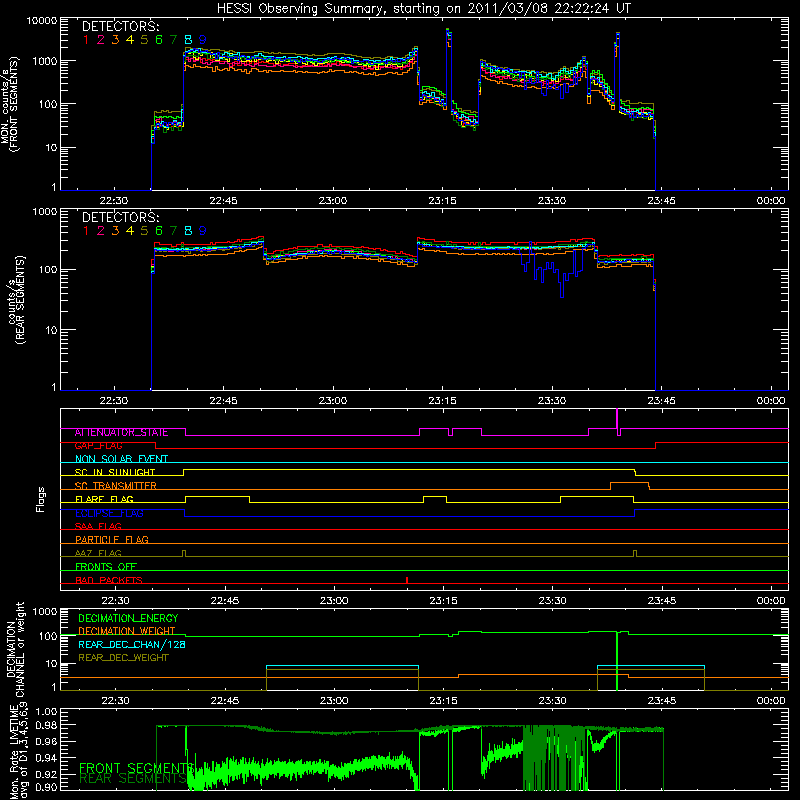Select detector 7 in front segments legend
The image size is (800, 800).
tap(173, 40)
